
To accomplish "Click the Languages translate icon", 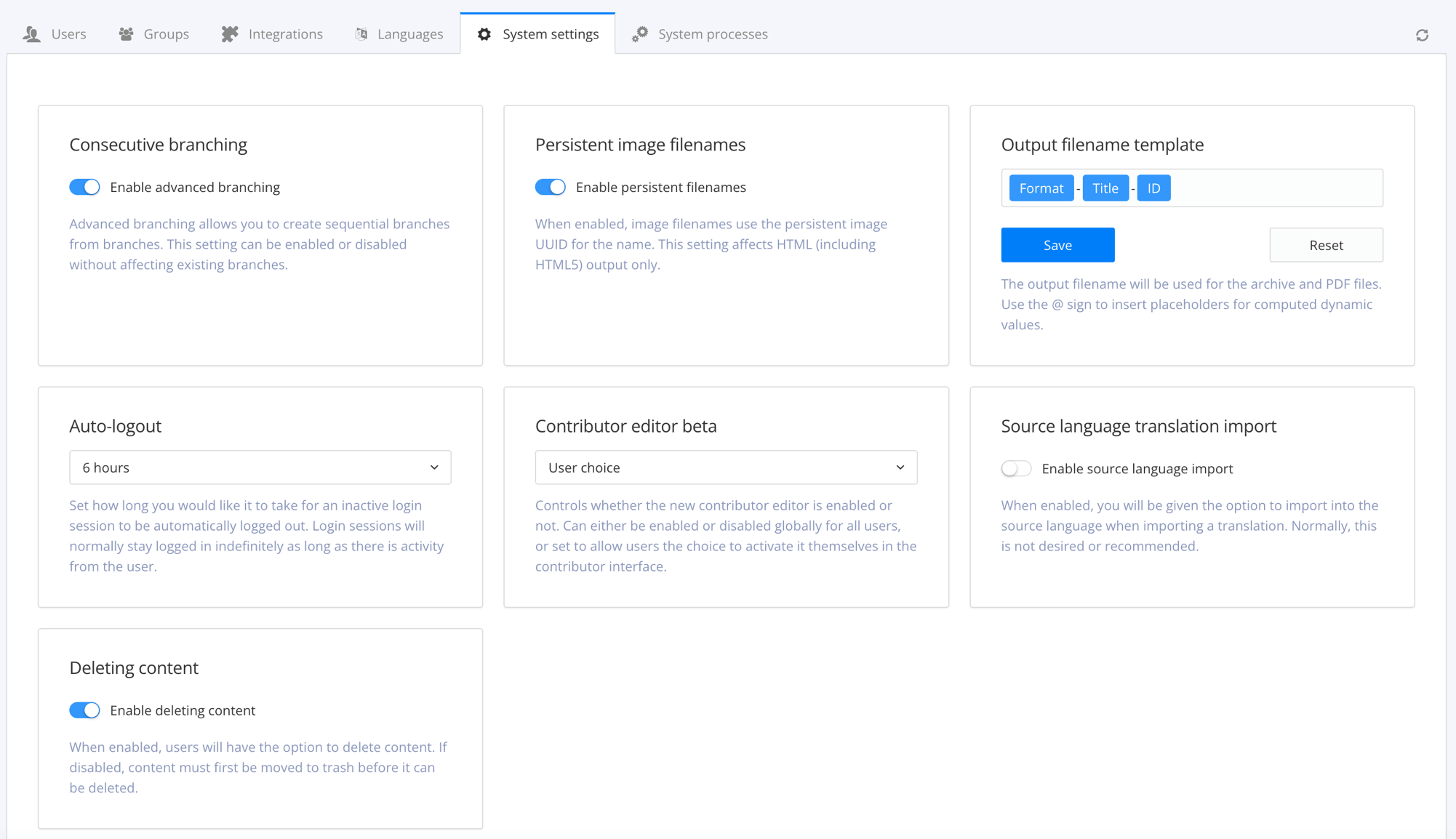I will [x=361, y=34].
